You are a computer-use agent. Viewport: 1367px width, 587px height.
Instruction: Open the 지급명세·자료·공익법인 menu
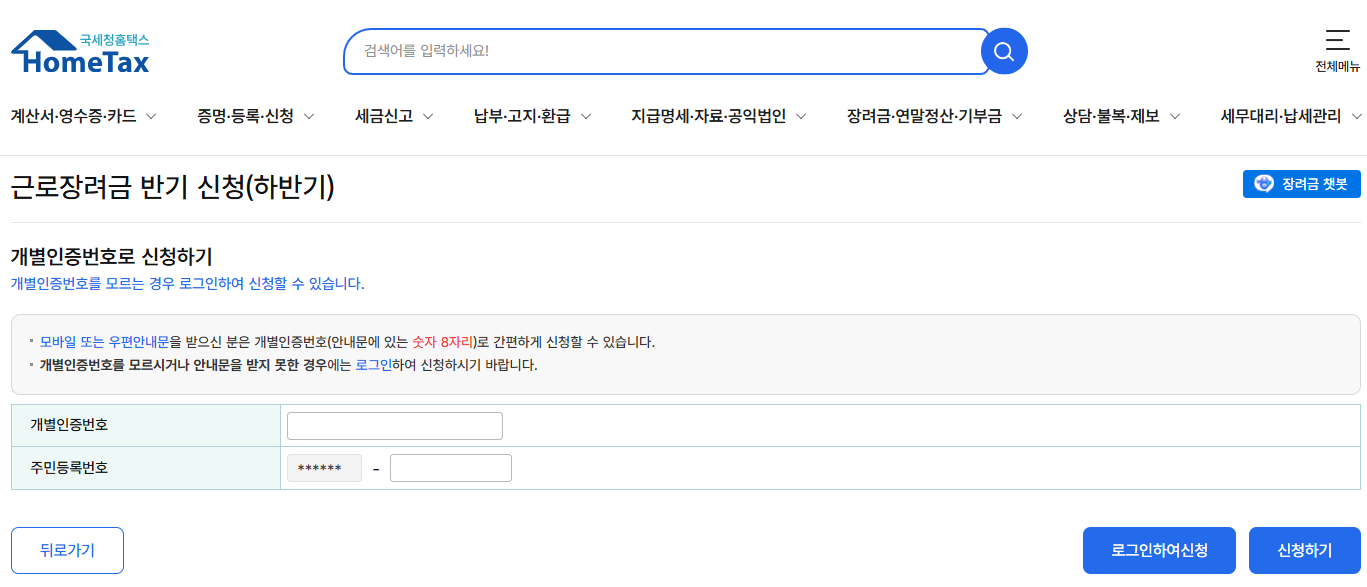tap(708, 116)
